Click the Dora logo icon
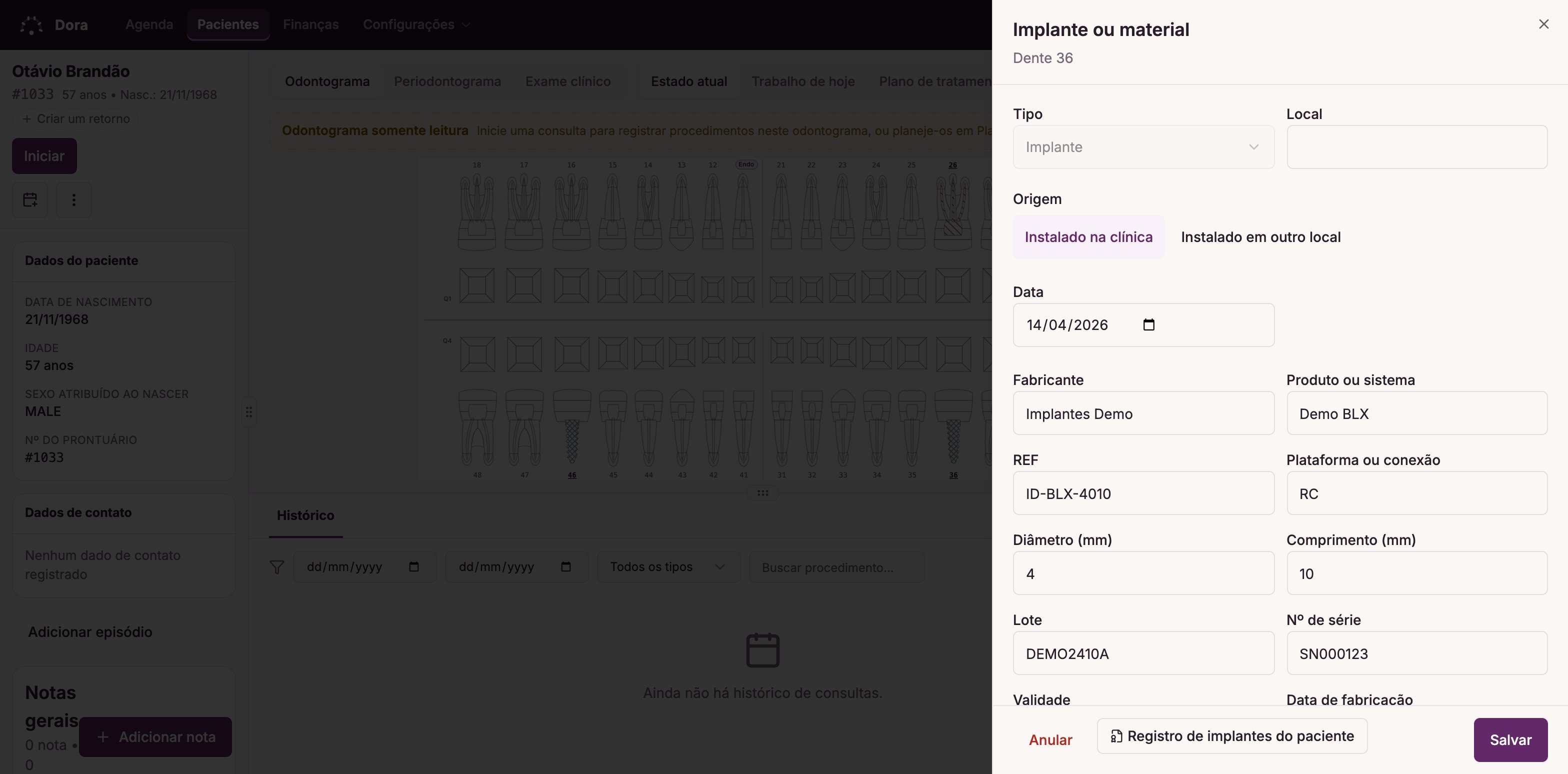 pyautogui.click(x=31, y=25)
